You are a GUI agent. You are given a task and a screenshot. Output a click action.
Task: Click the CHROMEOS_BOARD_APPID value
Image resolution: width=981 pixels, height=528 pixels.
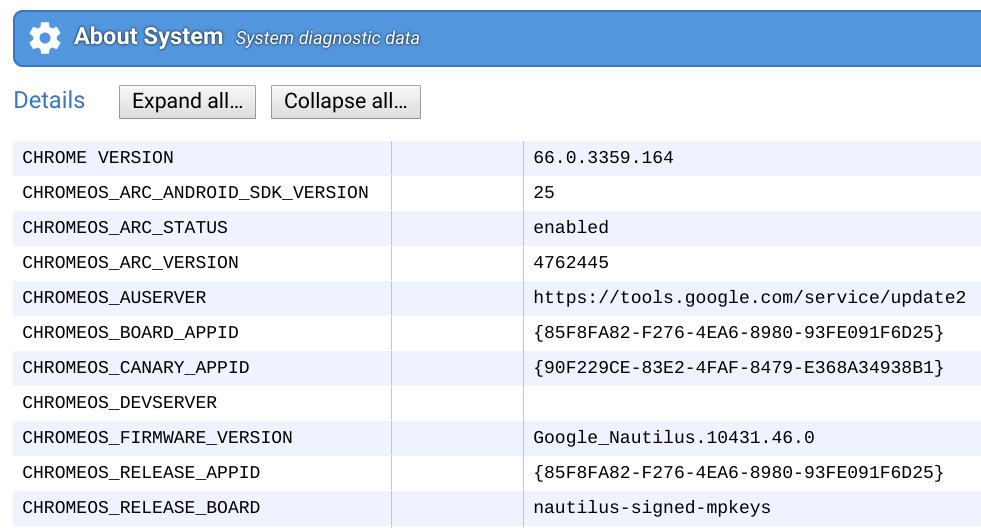pyautogui.click(x=738, y=333)
